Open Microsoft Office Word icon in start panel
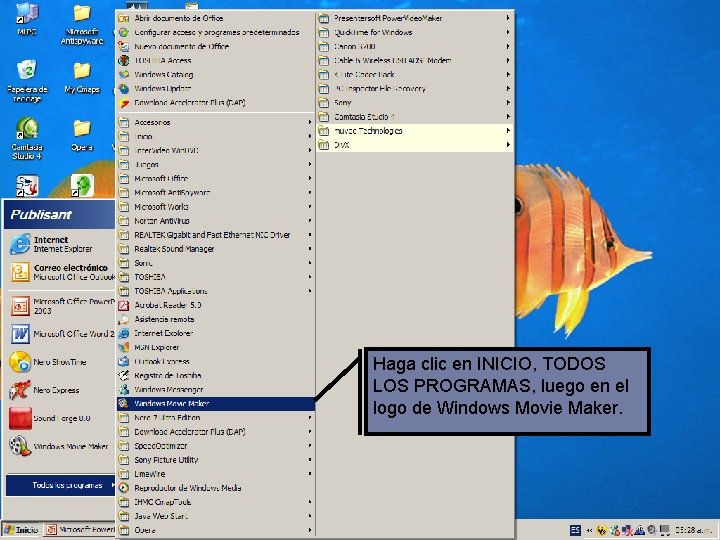The image size is (720, 540). pos(20,334)
